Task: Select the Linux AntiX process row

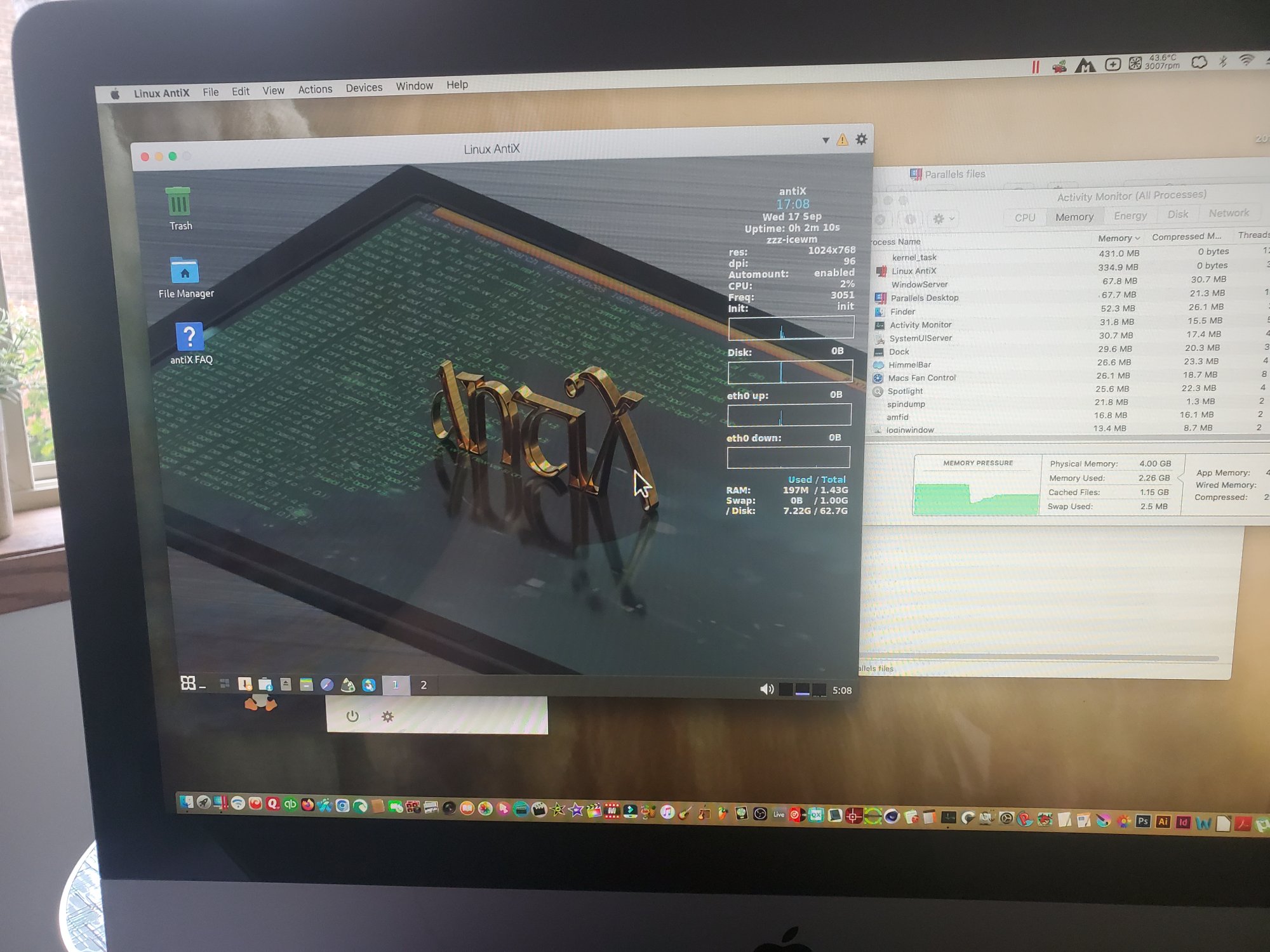Action: (x=914, y=271)
